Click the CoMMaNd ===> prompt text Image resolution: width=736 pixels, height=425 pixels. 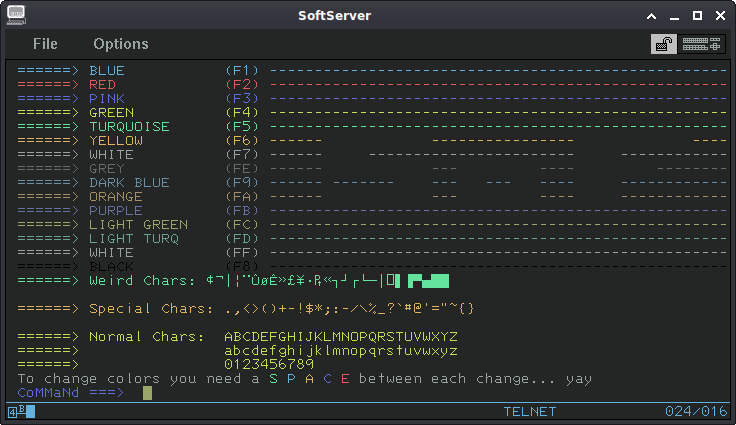[71, 393]
